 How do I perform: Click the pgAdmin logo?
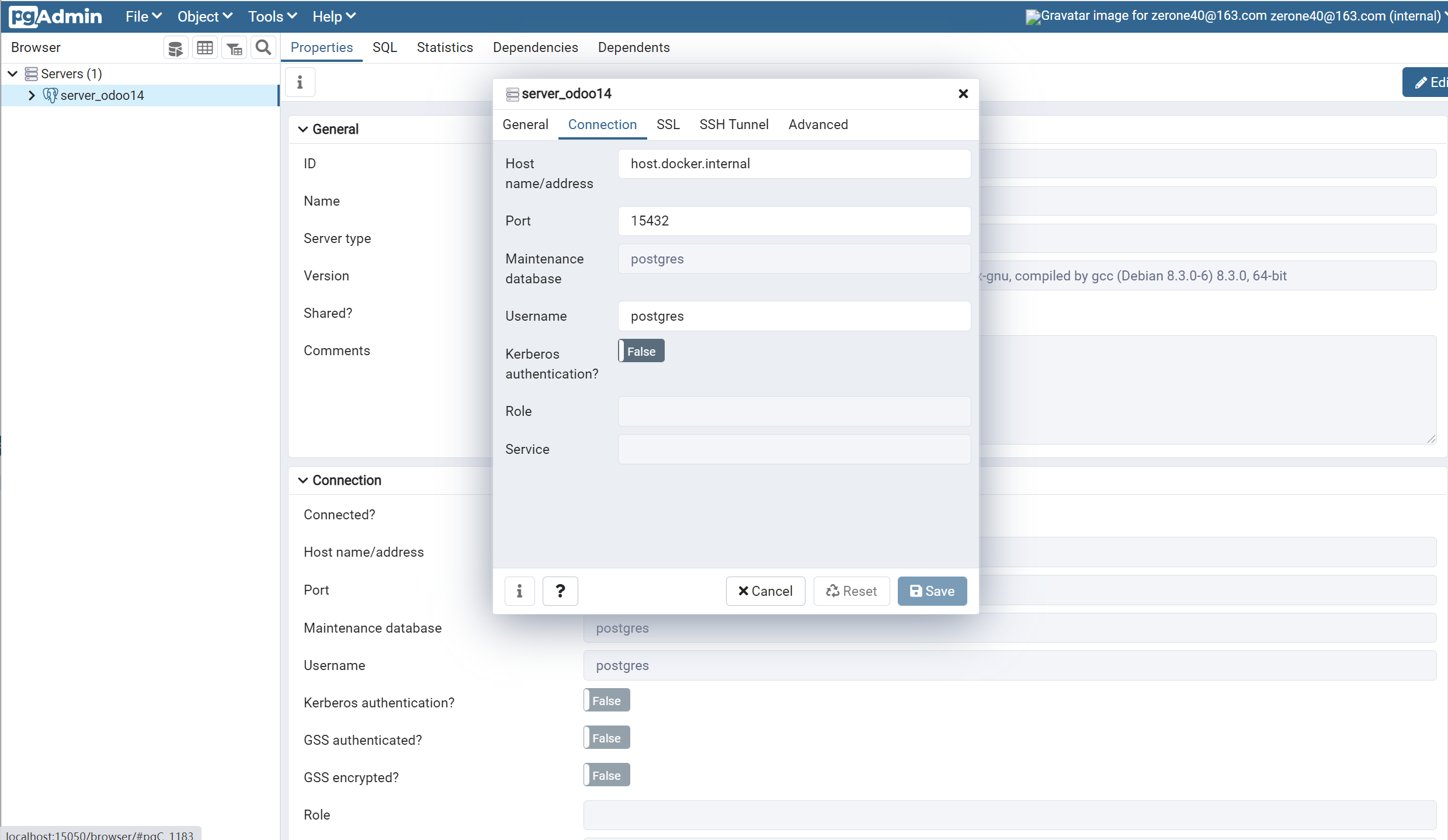[56, 16]
